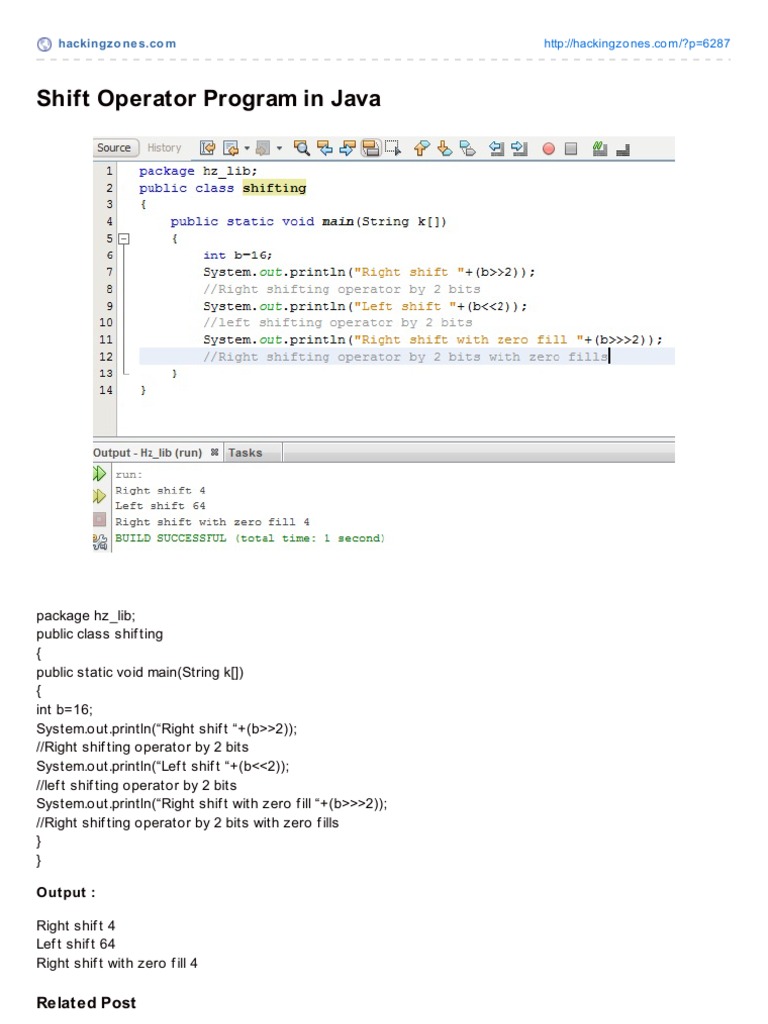This screenshot has height=1024, width=768.
Task: Click the println "Left shift" code line
Action: [365, 306]
